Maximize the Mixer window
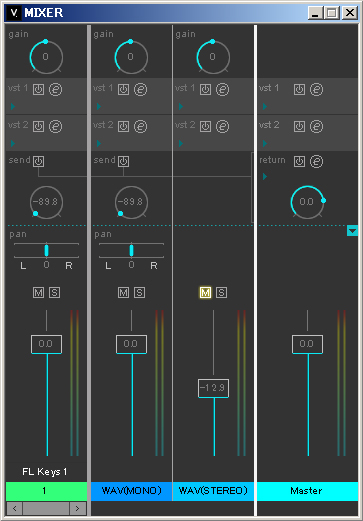 click(332, 13)
